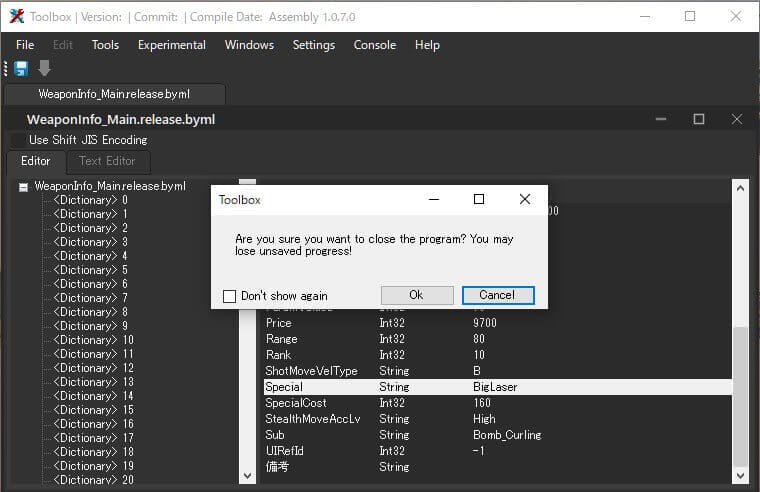Select tree node Dictionary 0
Screen dimensions: 760x492
tap(91, 200)
